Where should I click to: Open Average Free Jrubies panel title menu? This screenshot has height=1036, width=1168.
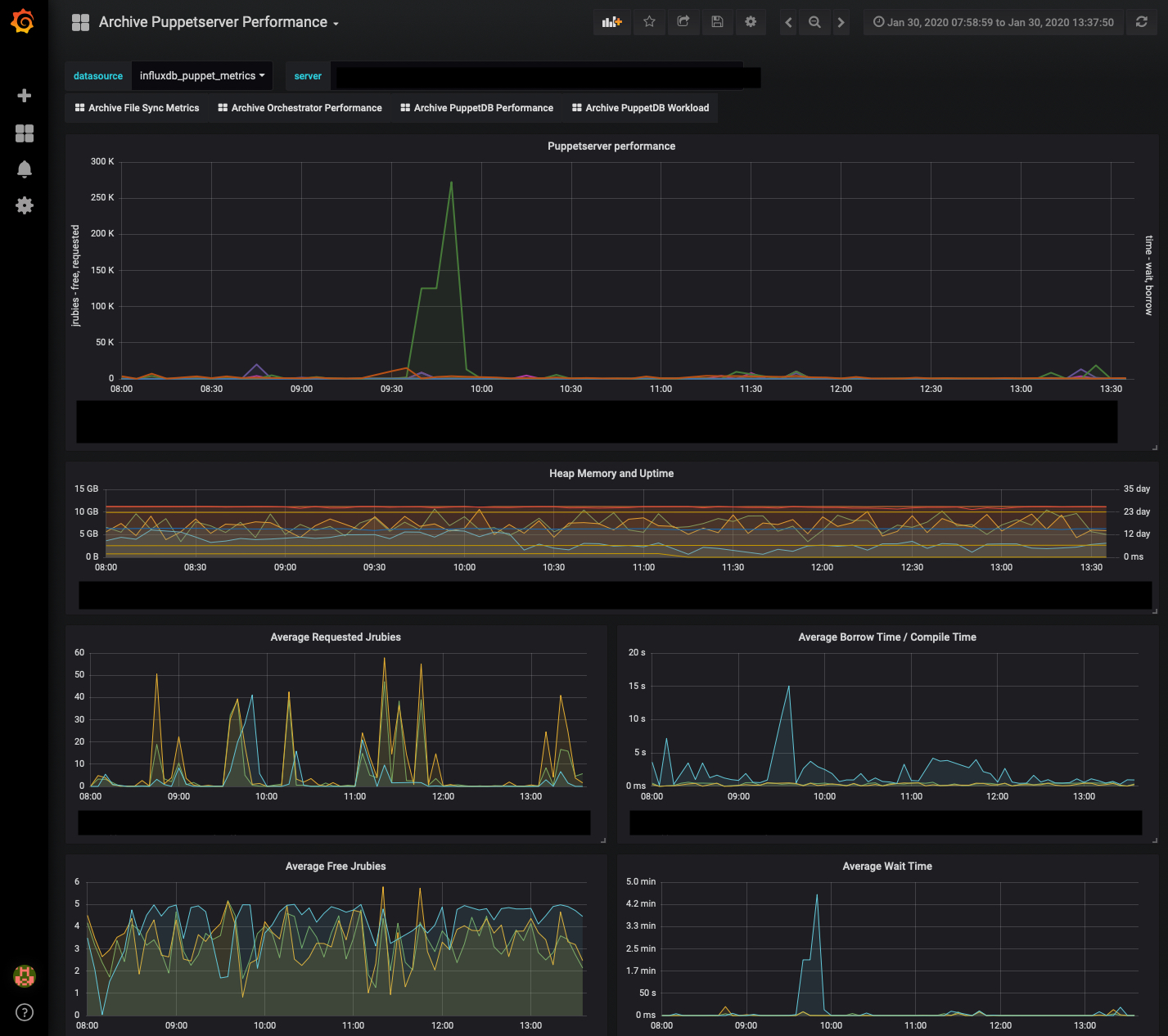coord(336,866)
